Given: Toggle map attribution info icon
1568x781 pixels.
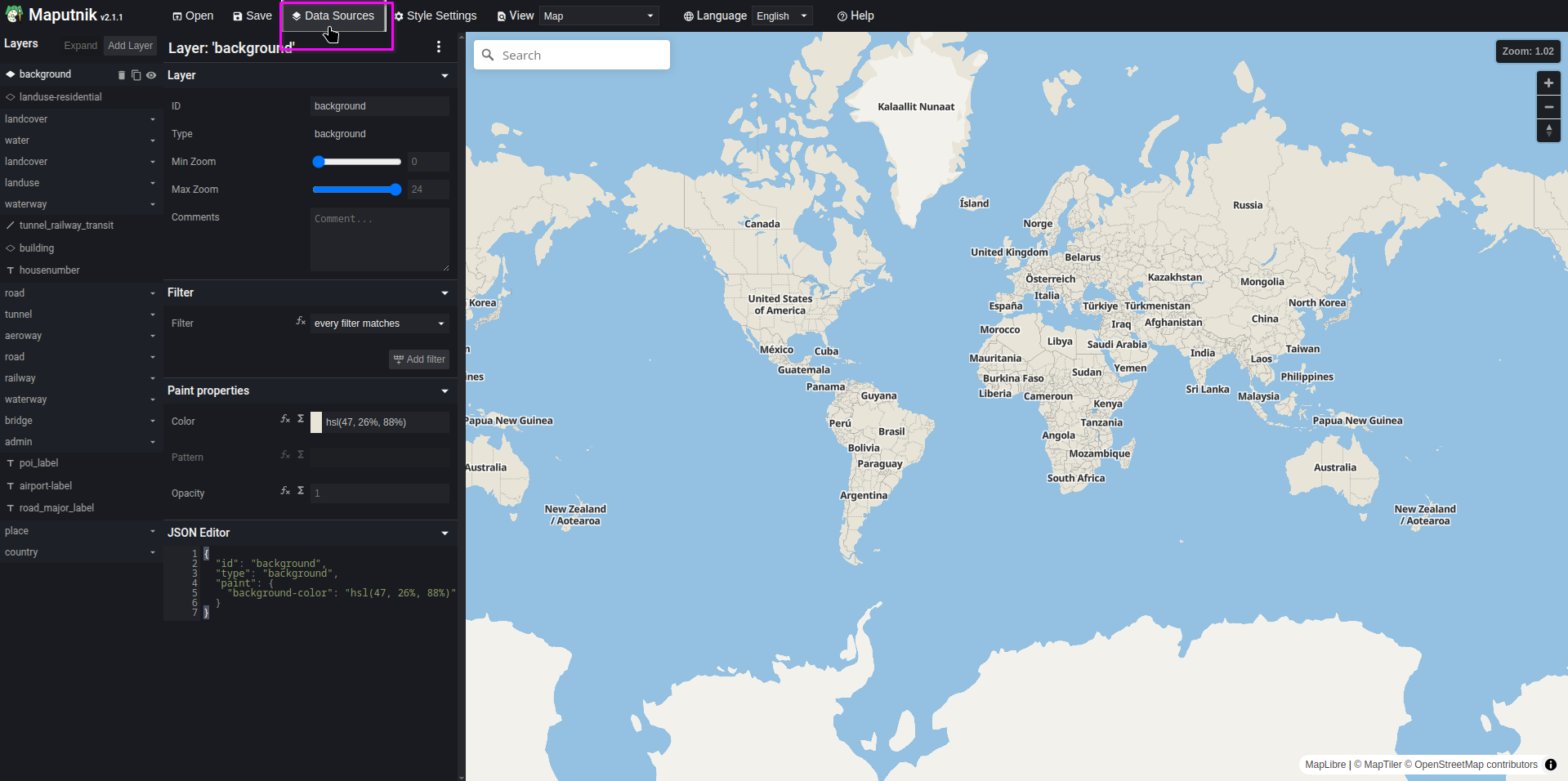Looking at the screenshot, I should click(1550, 765).
